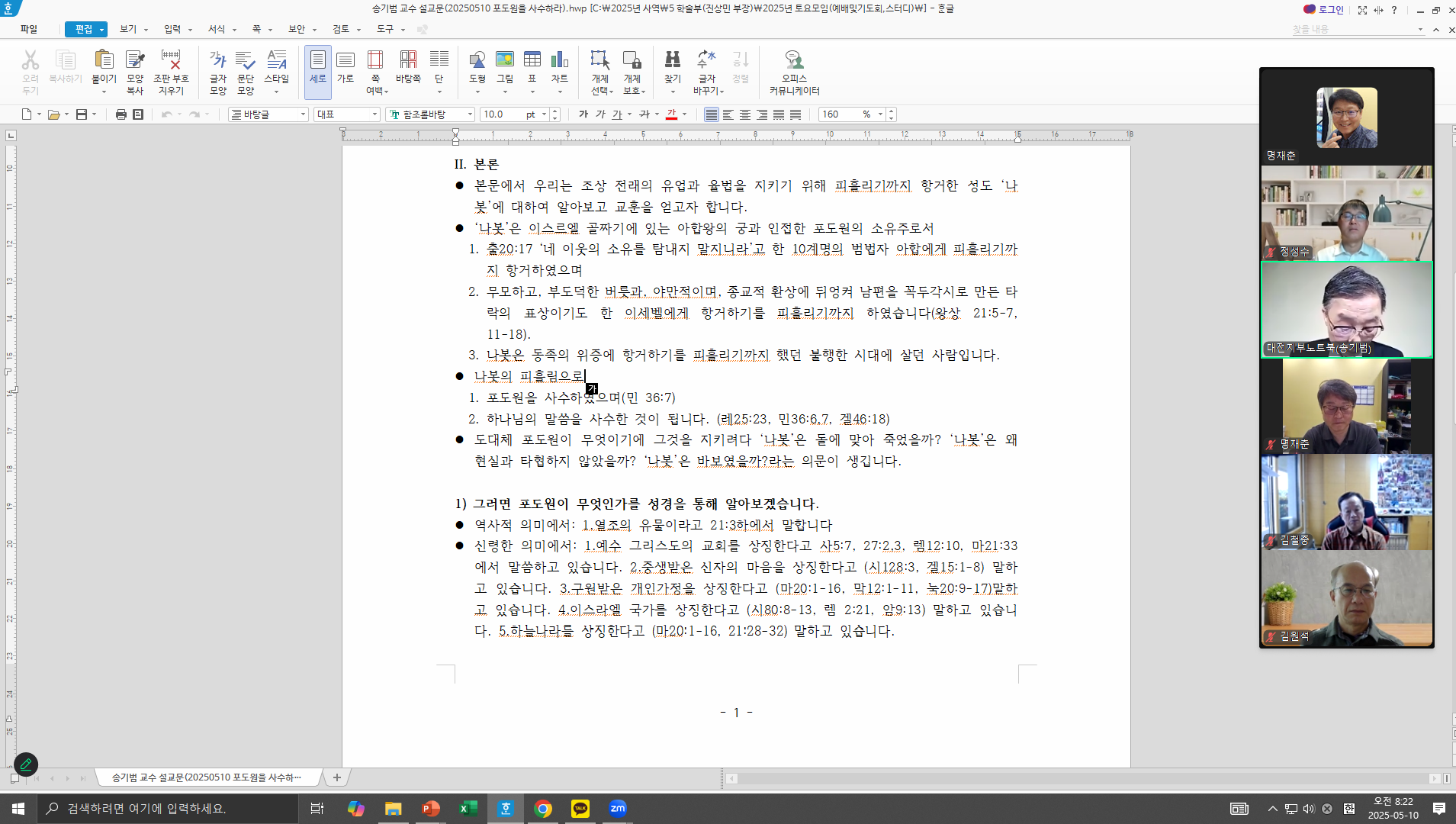Select the 송기범 교수 설교문 document tab
1456x824 pixels.
(x=207, y=777)
